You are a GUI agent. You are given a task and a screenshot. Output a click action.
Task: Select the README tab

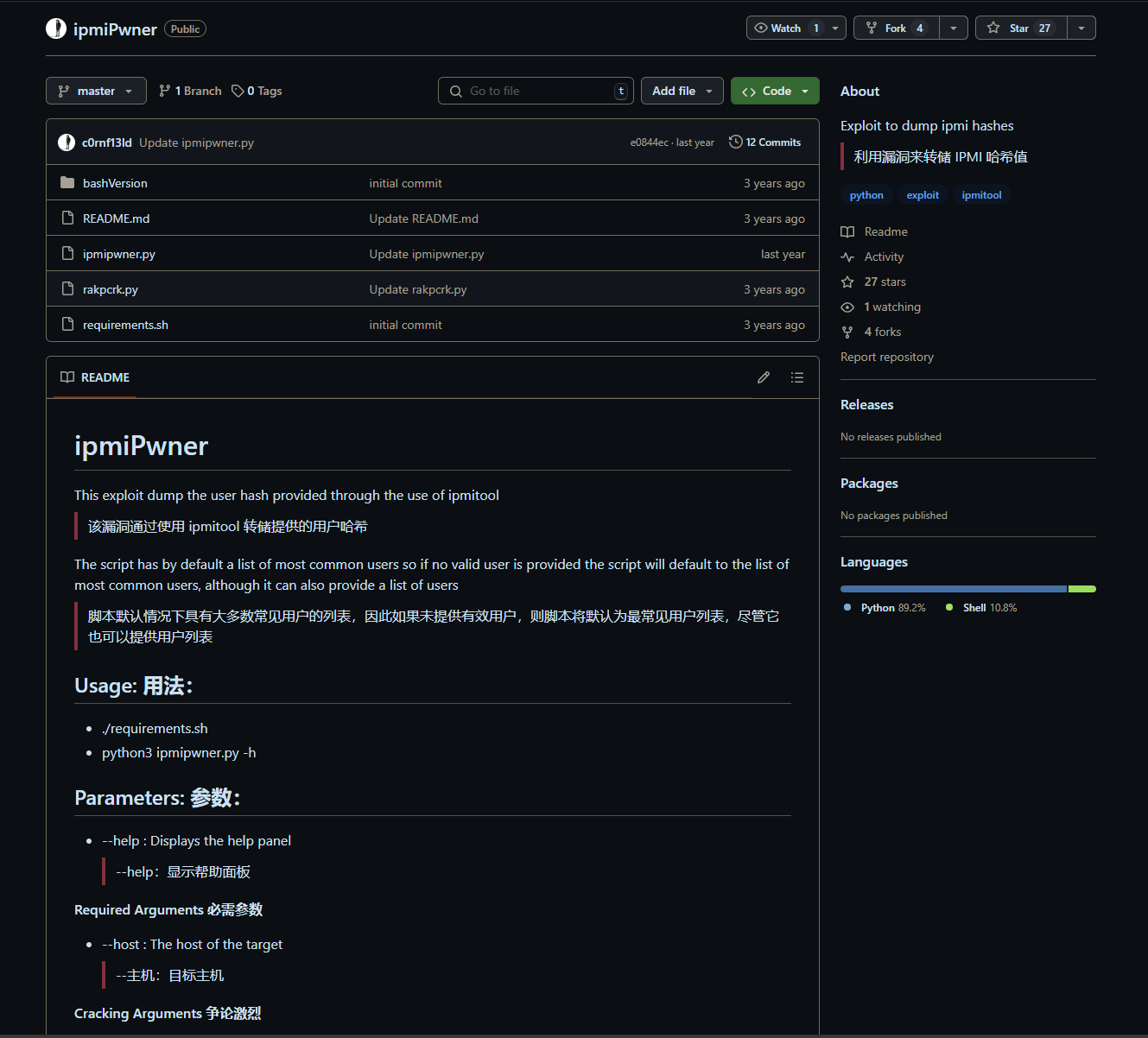point(95,377)
